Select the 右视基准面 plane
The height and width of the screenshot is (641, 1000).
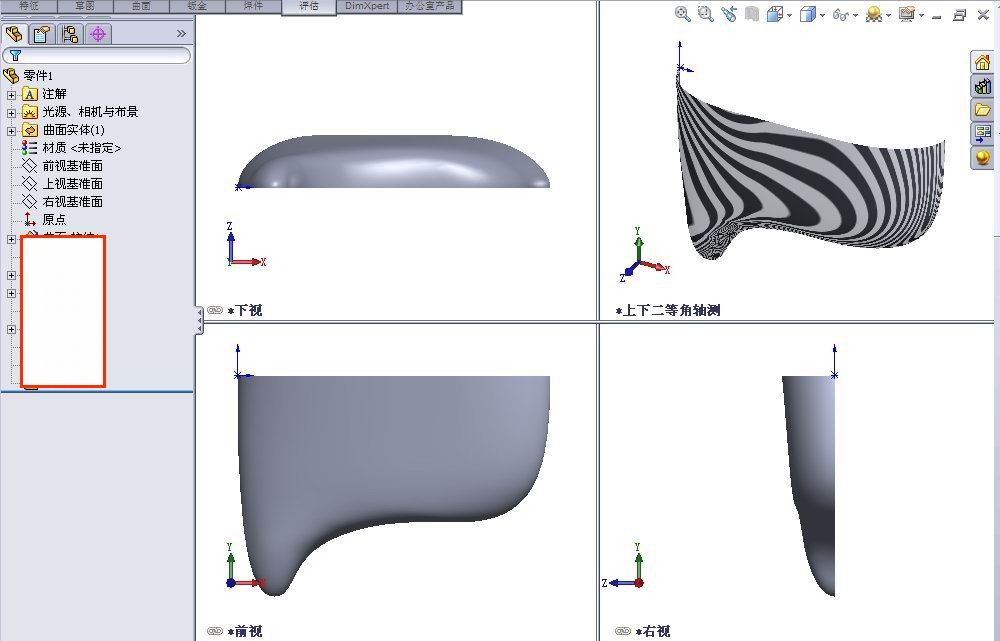pyautogui.click(x=72, y=202)
